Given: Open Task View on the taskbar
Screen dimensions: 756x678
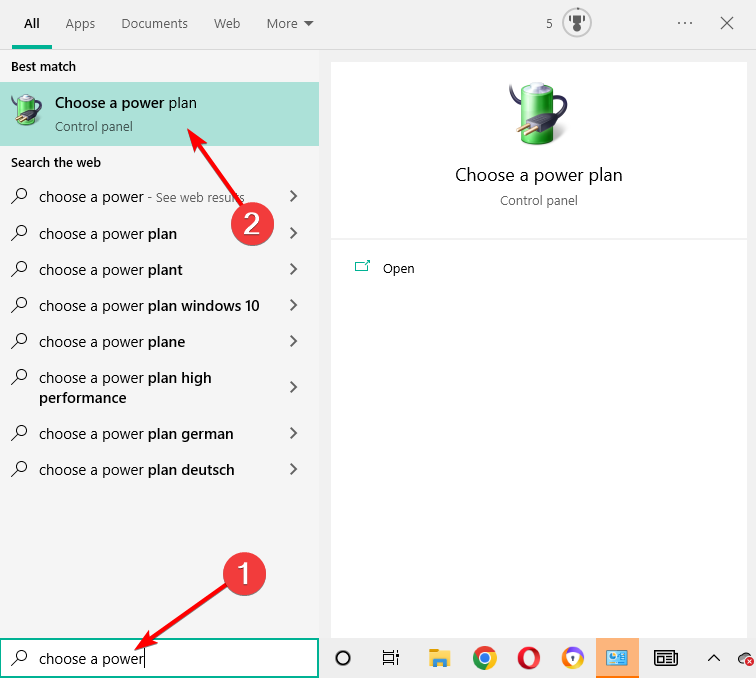Looking at the screenshot, I should tap(391, 658).
